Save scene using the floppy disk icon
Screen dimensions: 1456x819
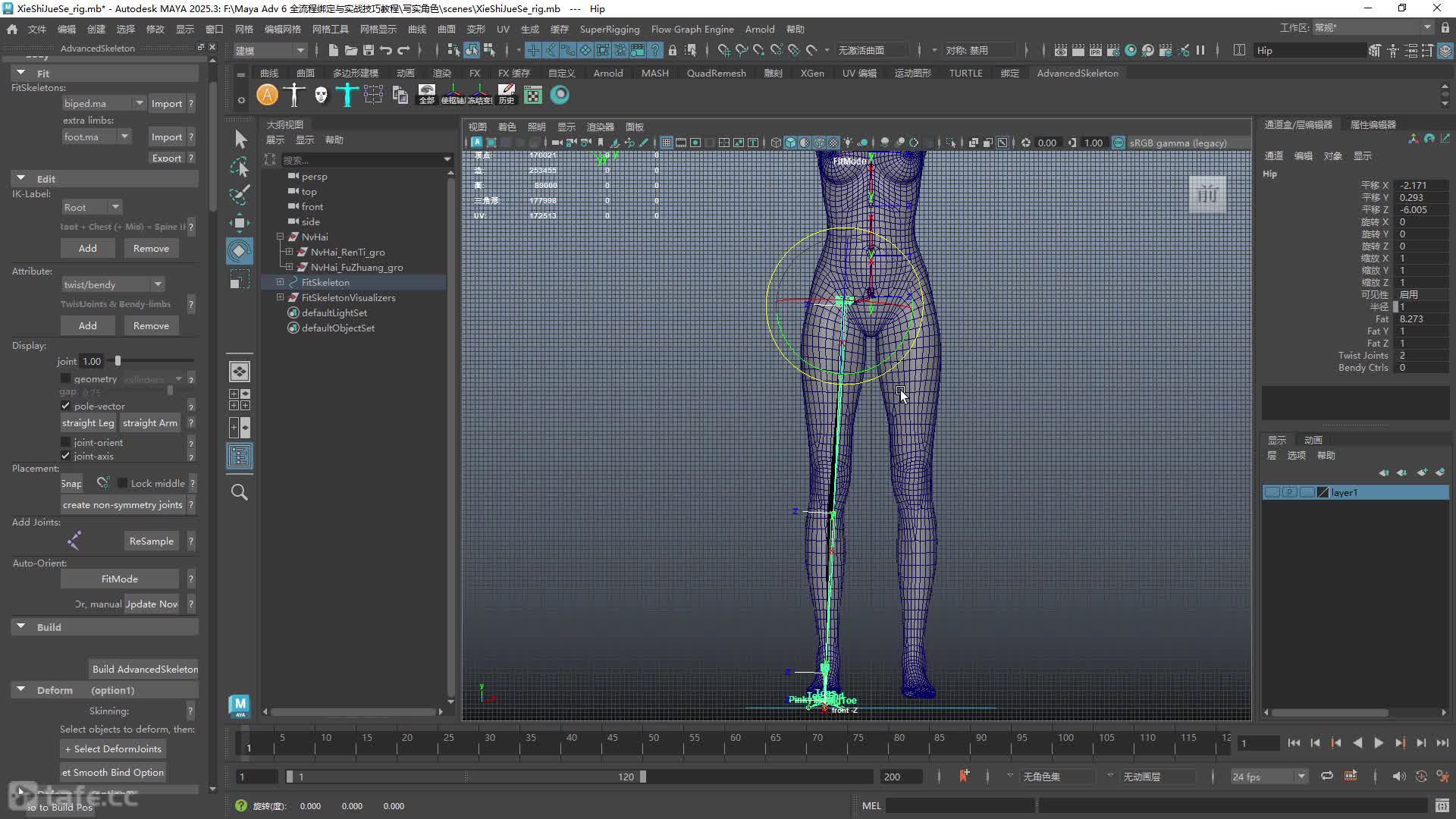point(369,50)
